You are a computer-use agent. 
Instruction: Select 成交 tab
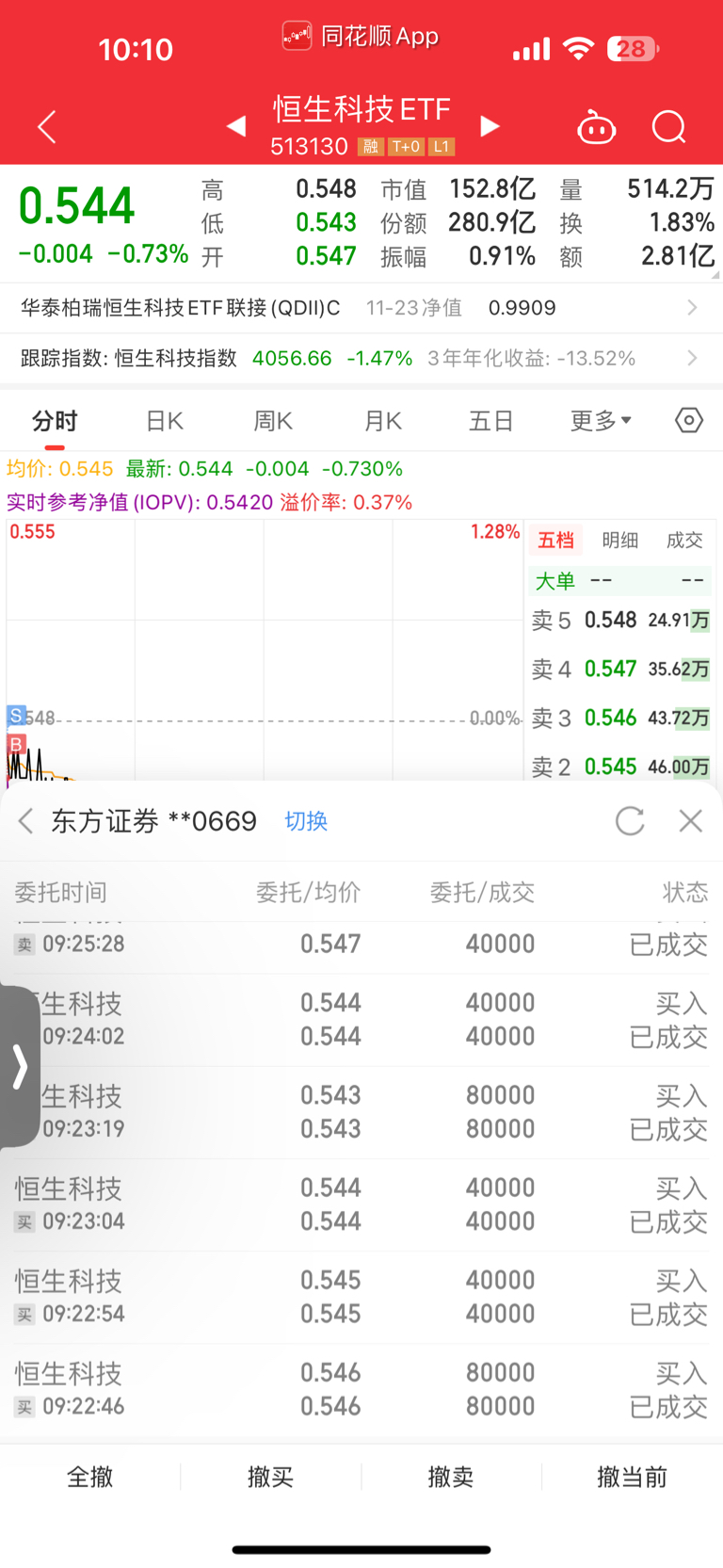click(x=684, y=540)
